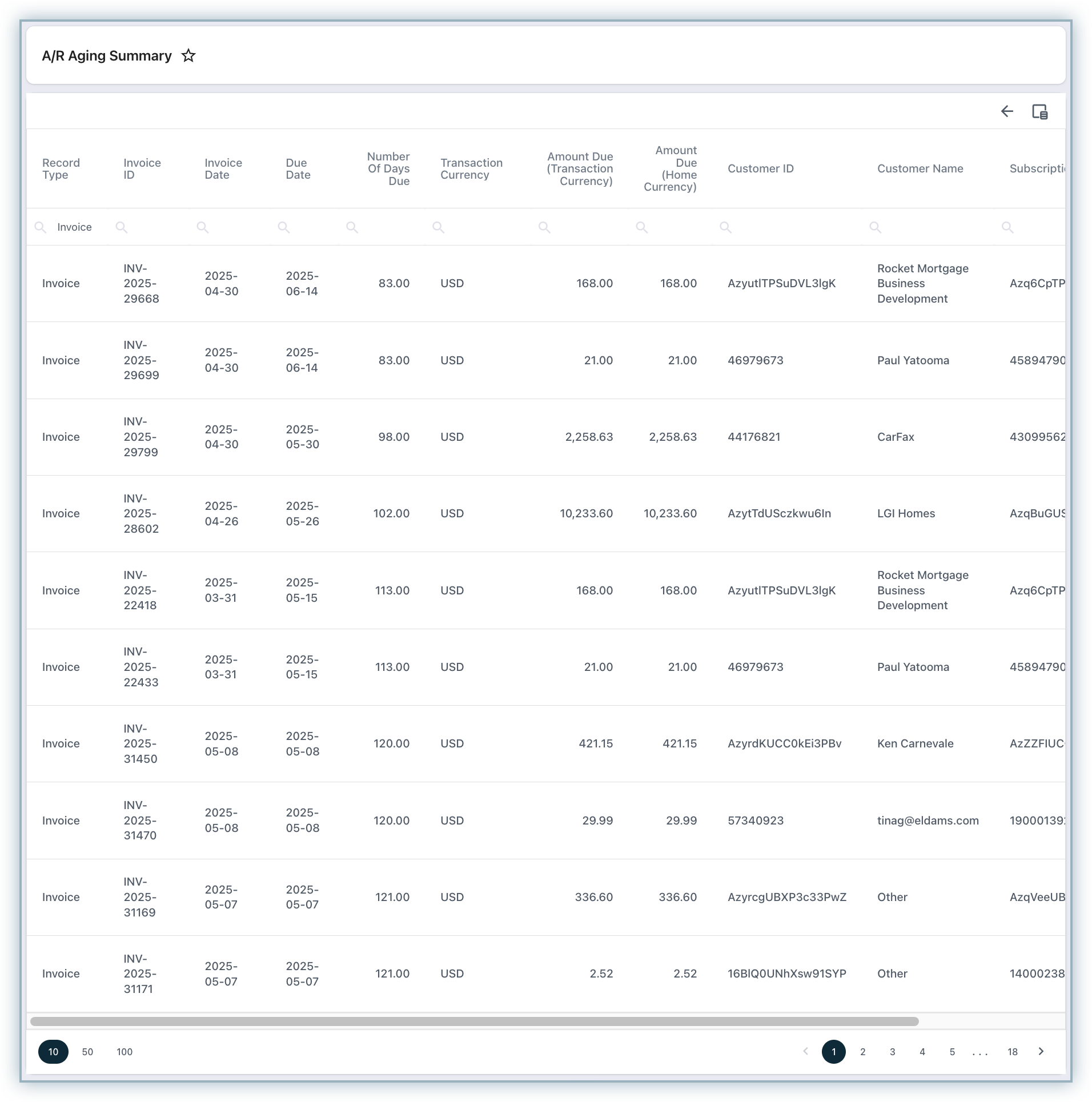The image size is (1092, 1102).
Task: Favorite the A/R Aging Summary report star
Action: click(188, 56)
